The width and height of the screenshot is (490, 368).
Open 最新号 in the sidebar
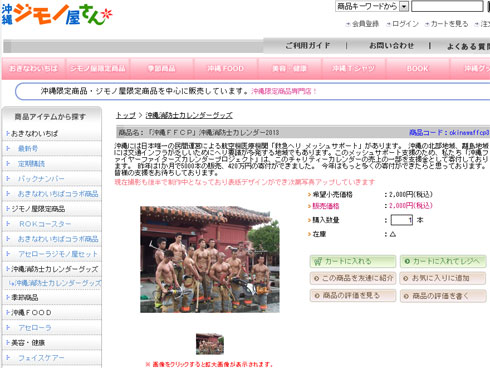(x=28, y=149)
